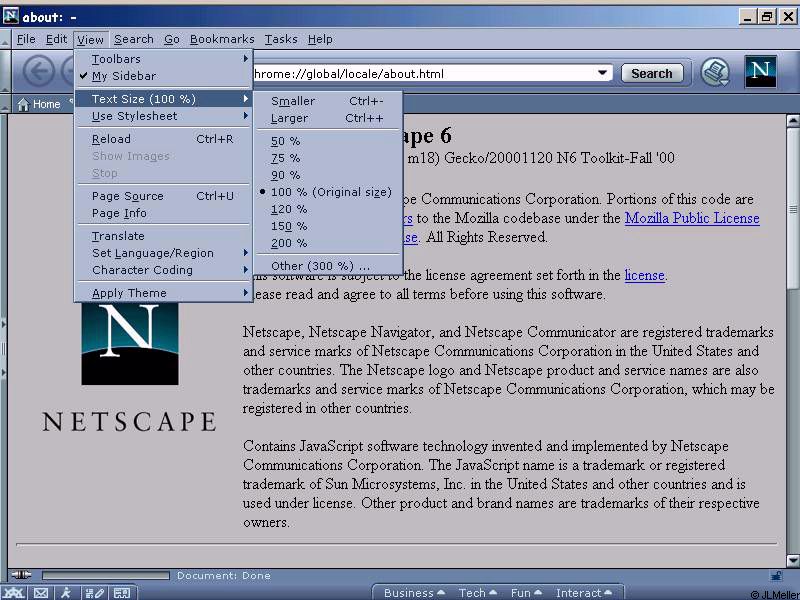This screenshot has height=600, width=800.
Task: Set text size to 150 %
Action: click(x=329, y=226)
